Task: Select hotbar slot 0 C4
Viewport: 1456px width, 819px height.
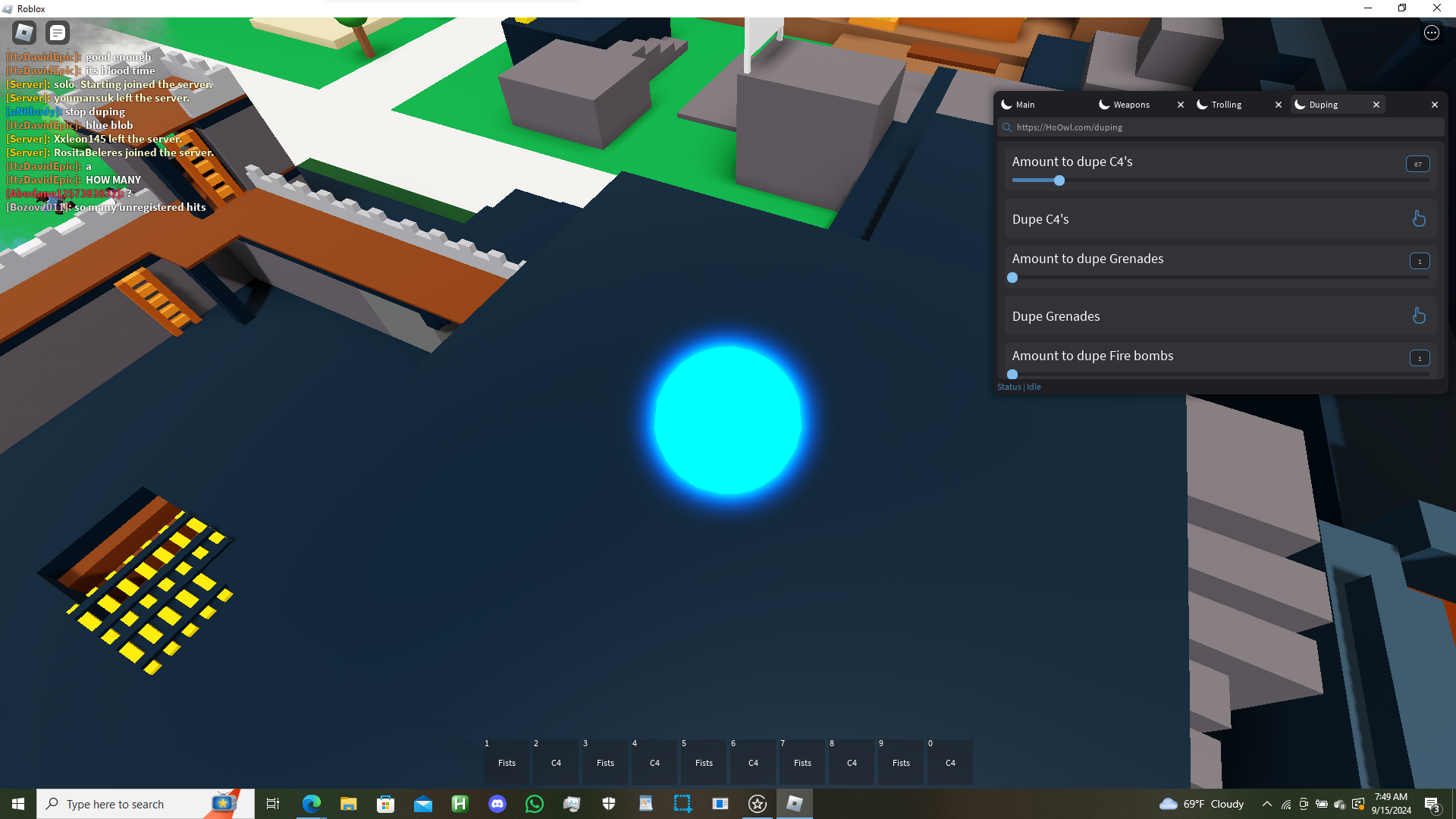Action: [x=950, y=762]
